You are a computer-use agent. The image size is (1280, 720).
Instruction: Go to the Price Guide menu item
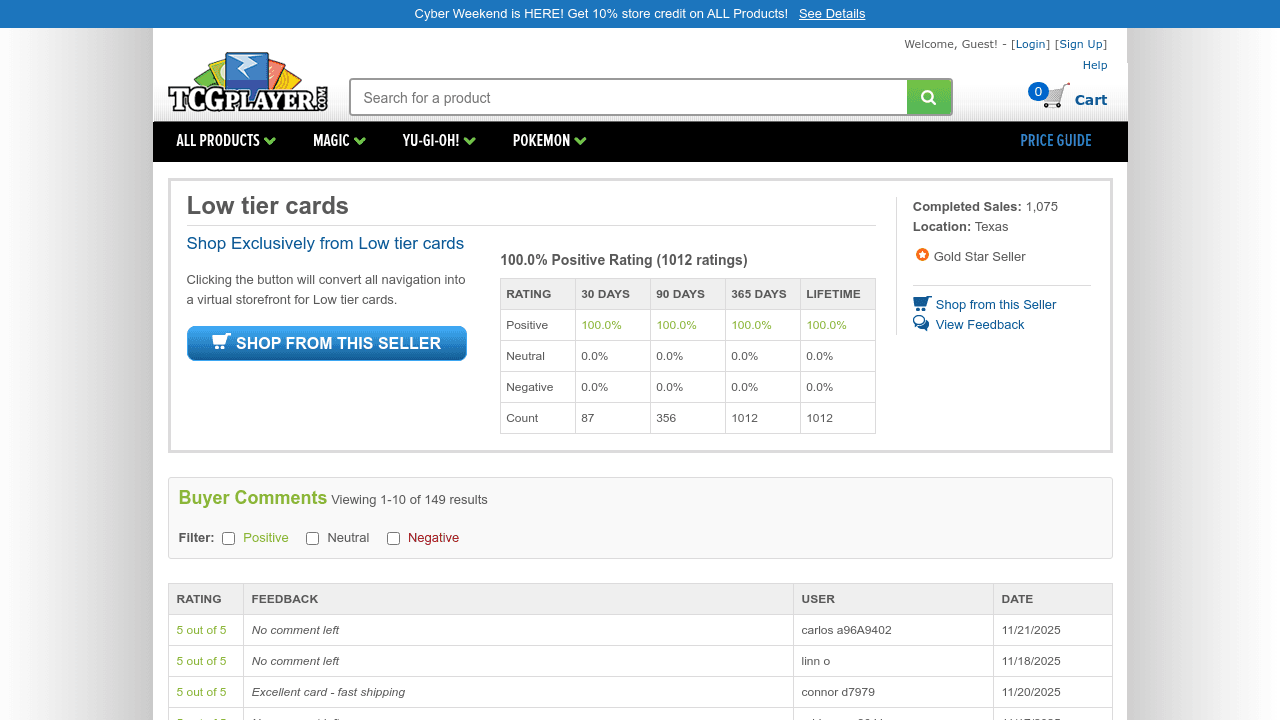(x=1055, y=141)
